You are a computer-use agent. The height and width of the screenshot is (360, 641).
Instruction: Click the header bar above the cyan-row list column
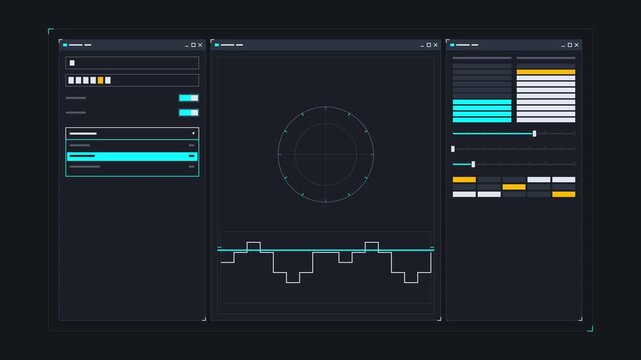coord(482,58)
